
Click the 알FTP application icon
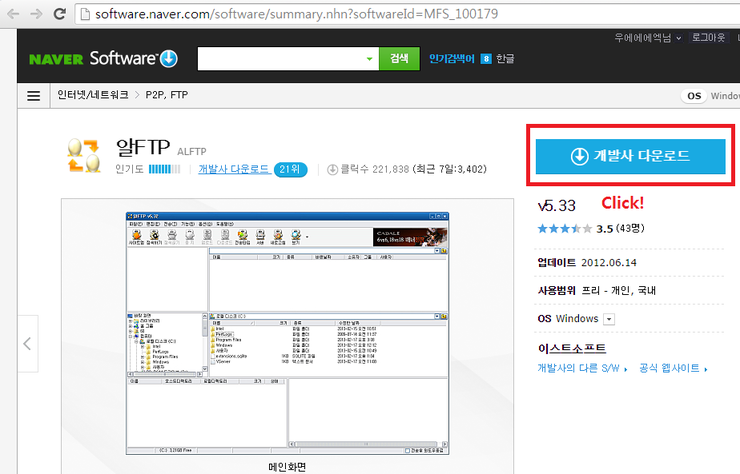point(84,156)
